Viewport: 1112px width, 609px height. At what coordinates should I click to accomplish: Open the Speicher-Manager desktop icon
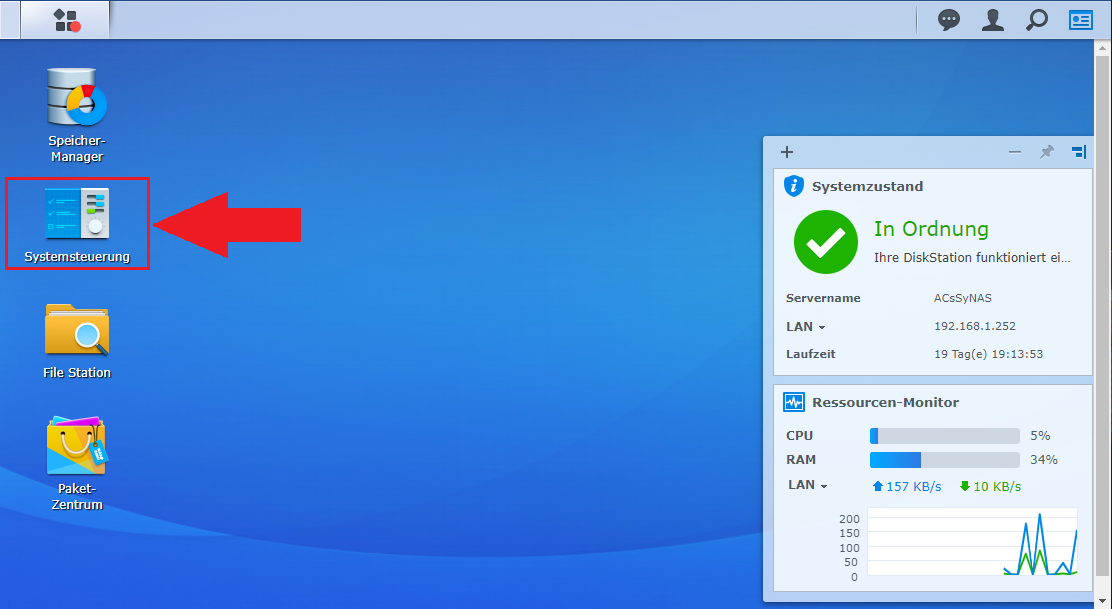pos(77,99)
